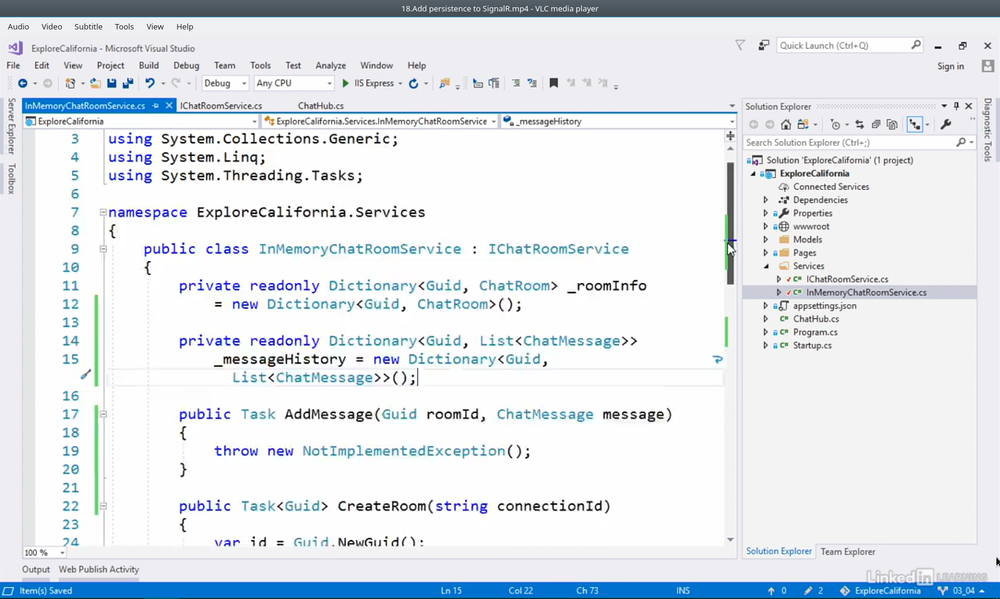Open the Web Publish Activity tab
The height and width of the screenshot is (599, 1000).
point(99,569)
